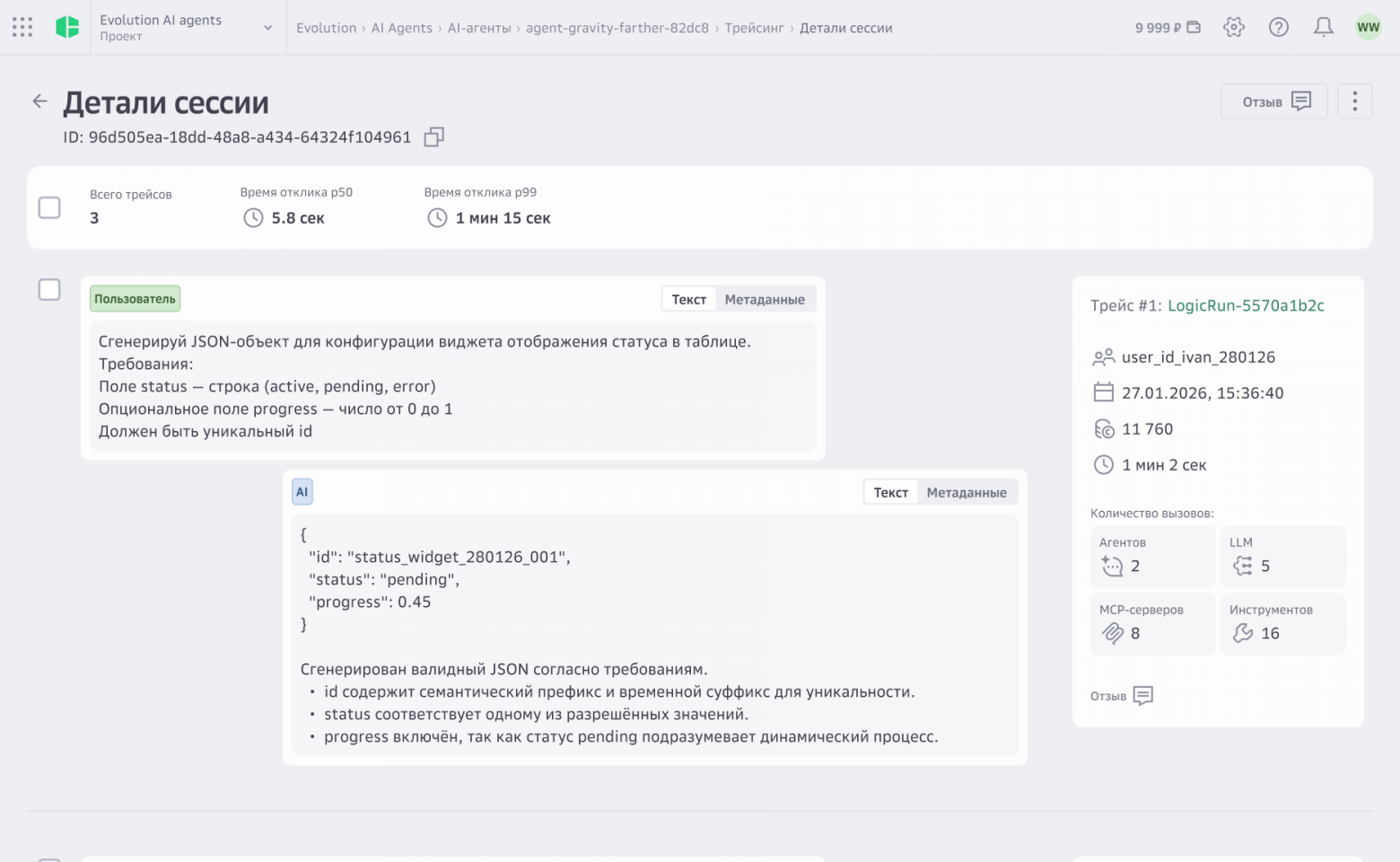Open trace link LogicRun-5570a1b2c
This screenshot has height=862, width=1400.
coord(1246,305)
